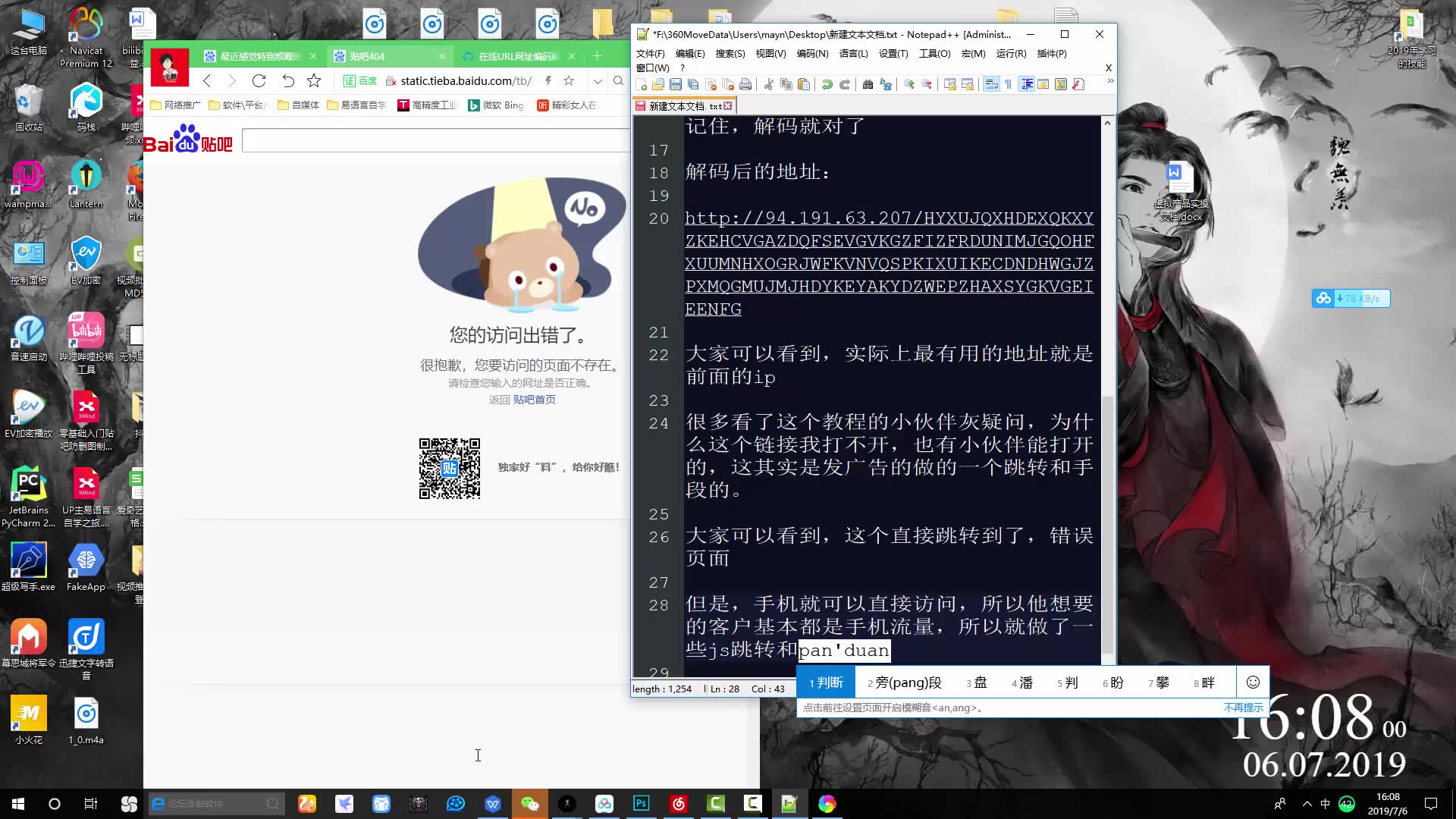This screenshot has height=819, width=1456.
Task: Open the 插件(P) menu in Notepad++
Action: click(1052, 54)
